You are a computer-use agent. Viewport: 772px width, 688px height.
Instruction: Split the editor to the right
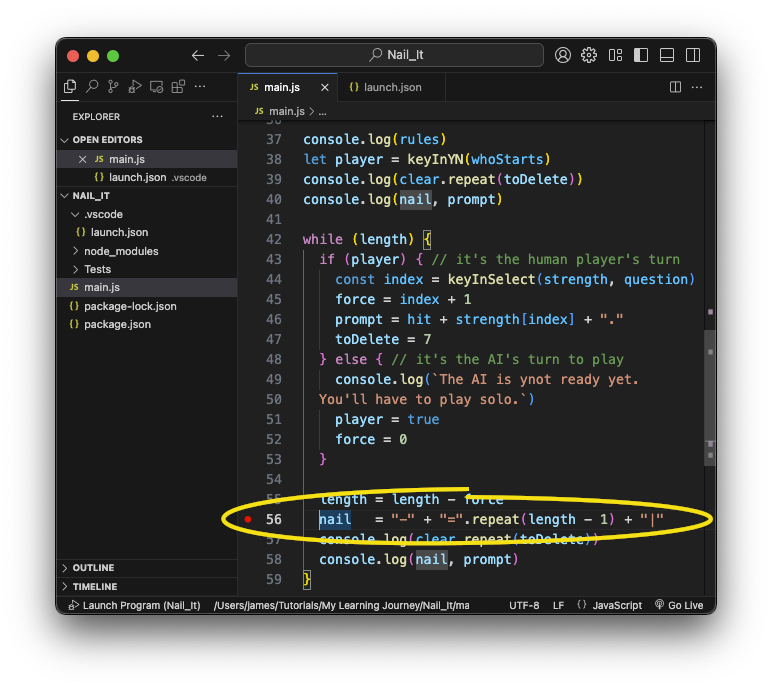(x=676, y=87)
